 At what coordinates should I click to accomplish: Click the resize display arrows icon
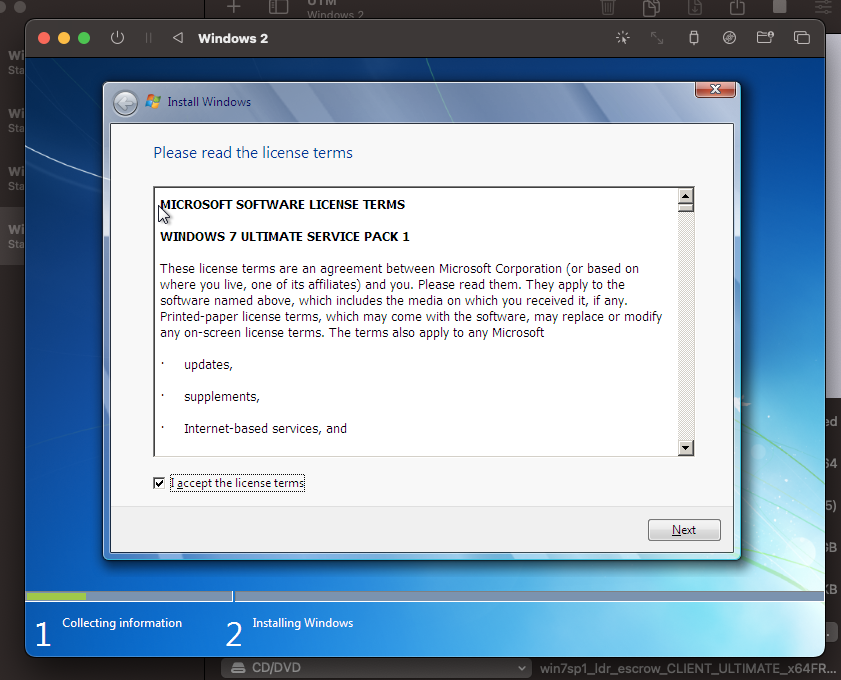pyautogui.click(x=657, y=38)
